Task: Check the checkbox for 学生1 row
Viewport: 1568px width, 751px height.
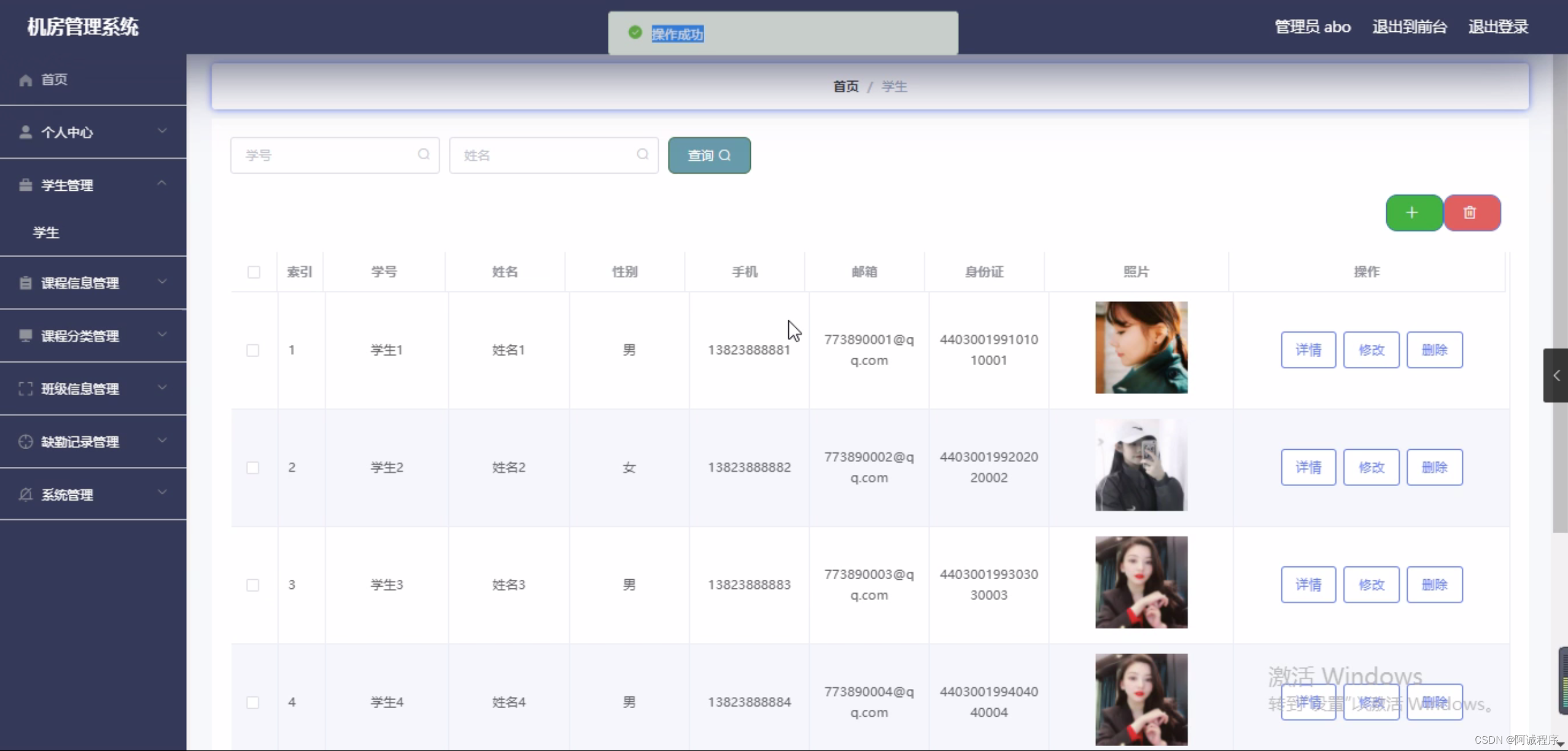Action: click(x=253, y=350)
